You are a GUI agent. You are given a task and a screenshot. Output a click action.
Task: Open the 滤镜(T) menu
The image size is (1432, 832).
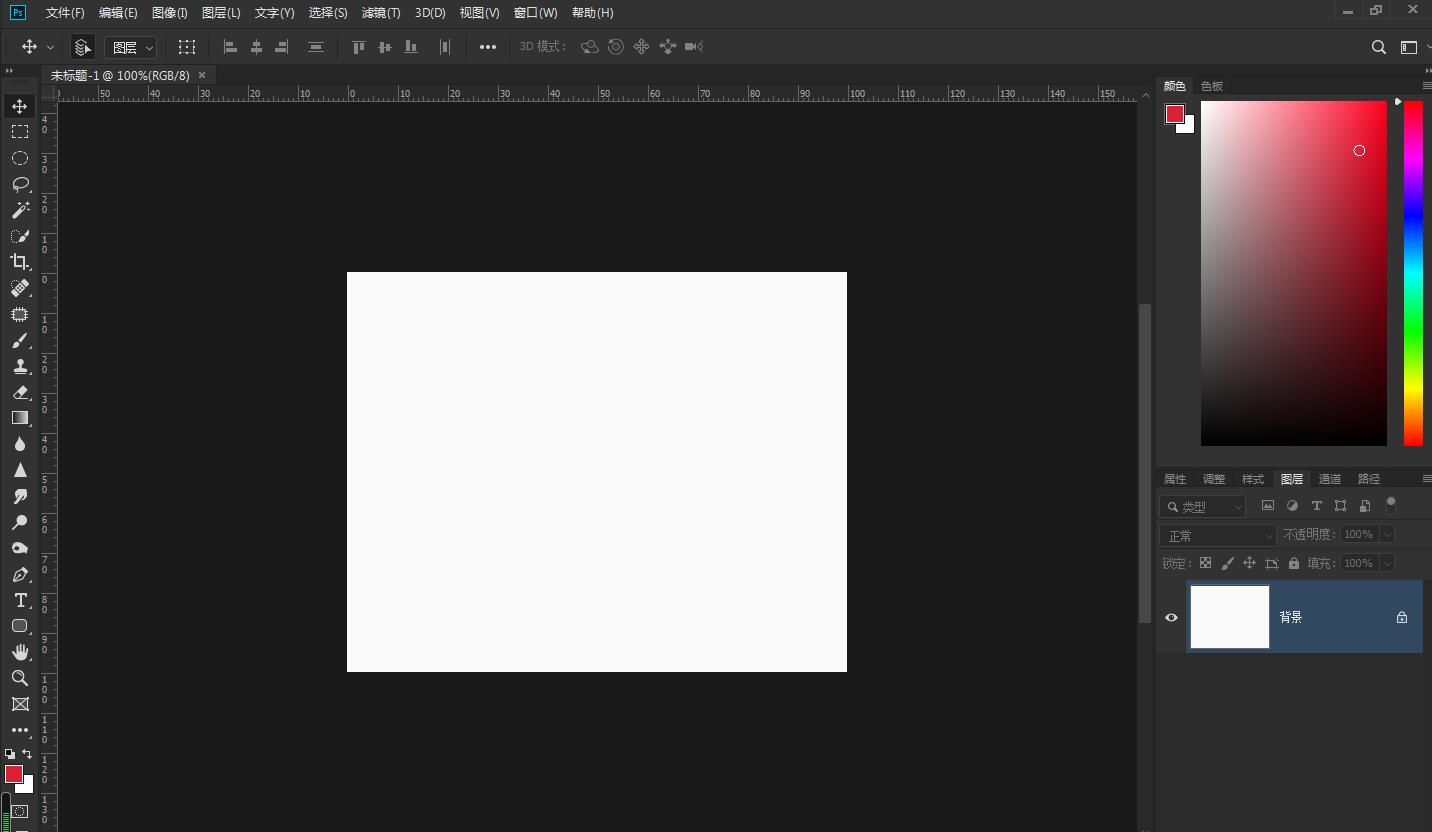tap(381, 13)
